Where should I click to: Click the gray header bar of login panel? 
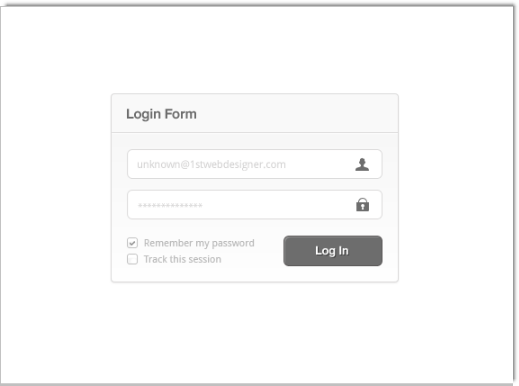255,113
